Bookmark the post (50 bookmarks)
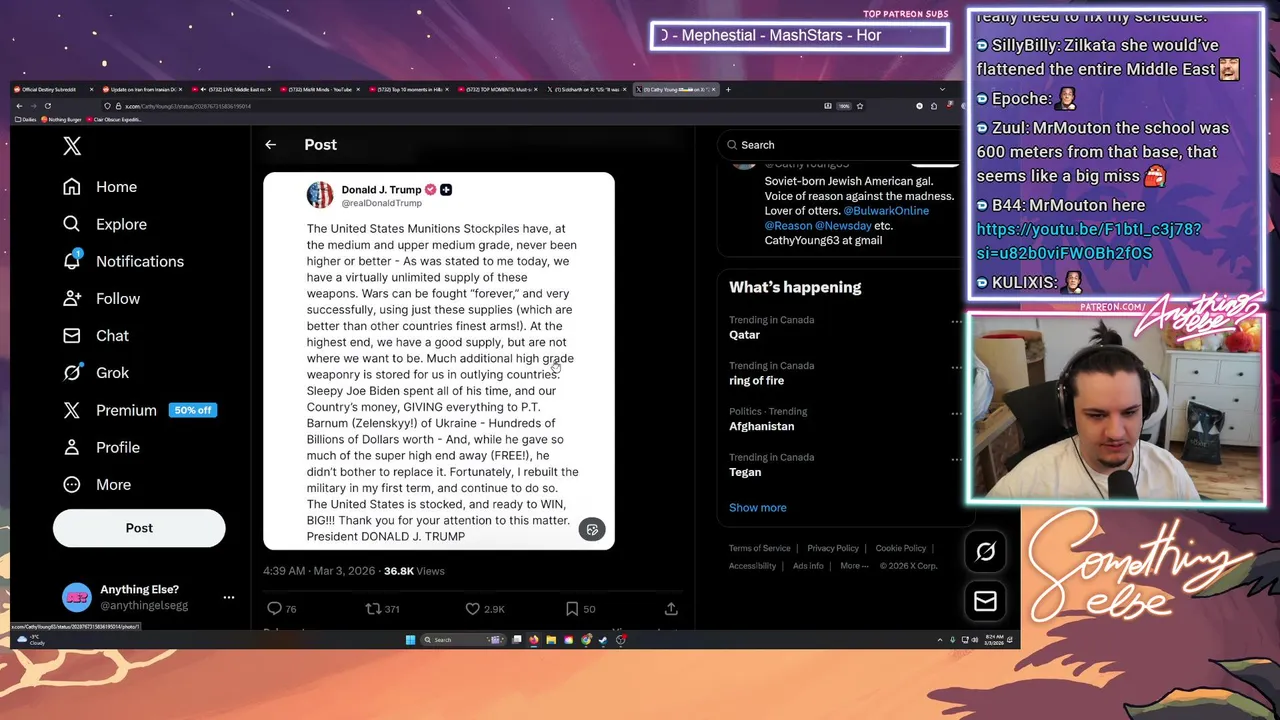Viewport: 1280px width, 720px height. click(580, 608)
